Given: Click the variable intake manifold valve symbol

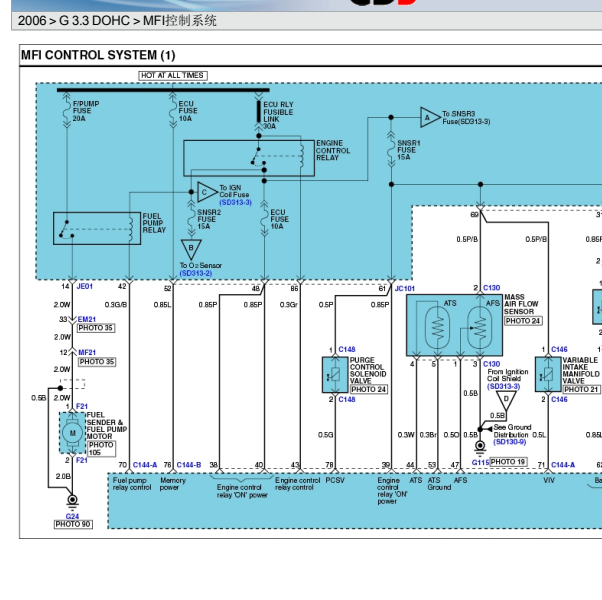Looking at the screenshot, I should tap(548, 375).
